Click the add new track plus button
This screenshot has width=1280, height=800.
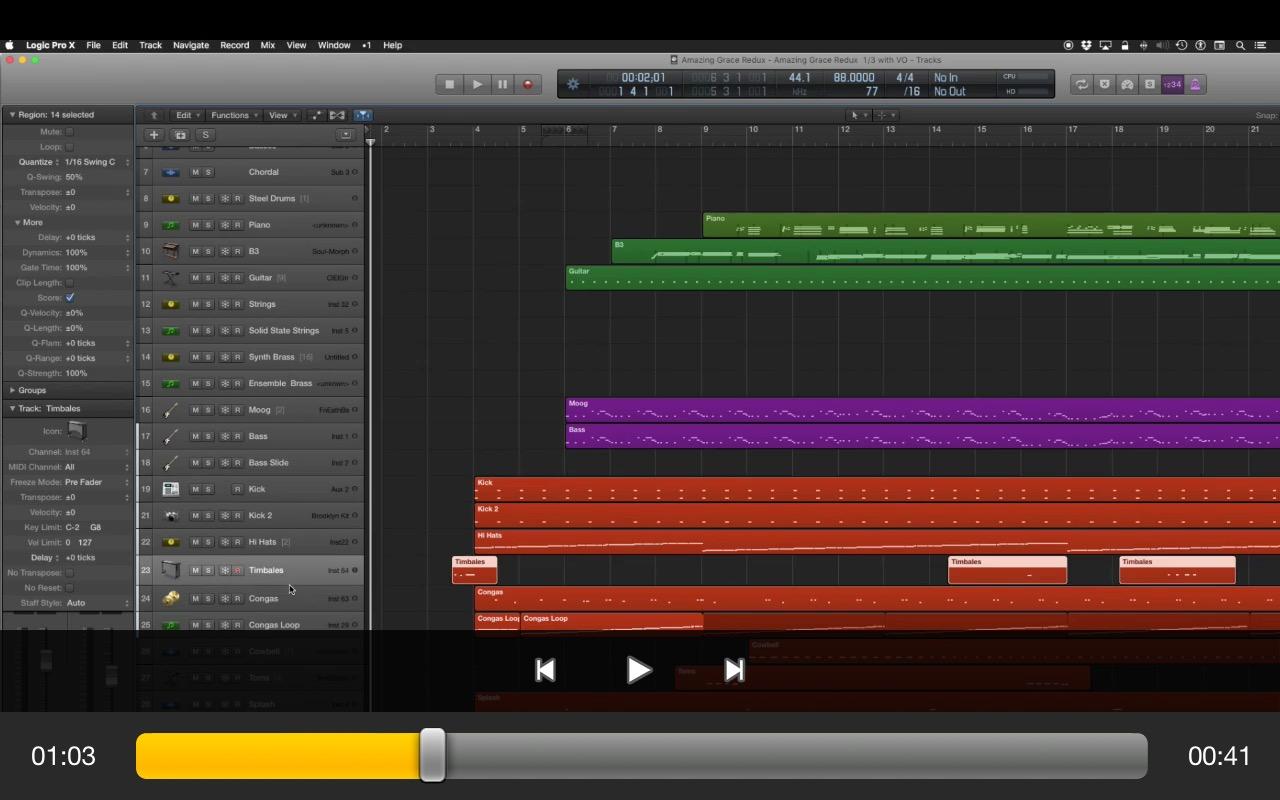[x=154, y=135]
